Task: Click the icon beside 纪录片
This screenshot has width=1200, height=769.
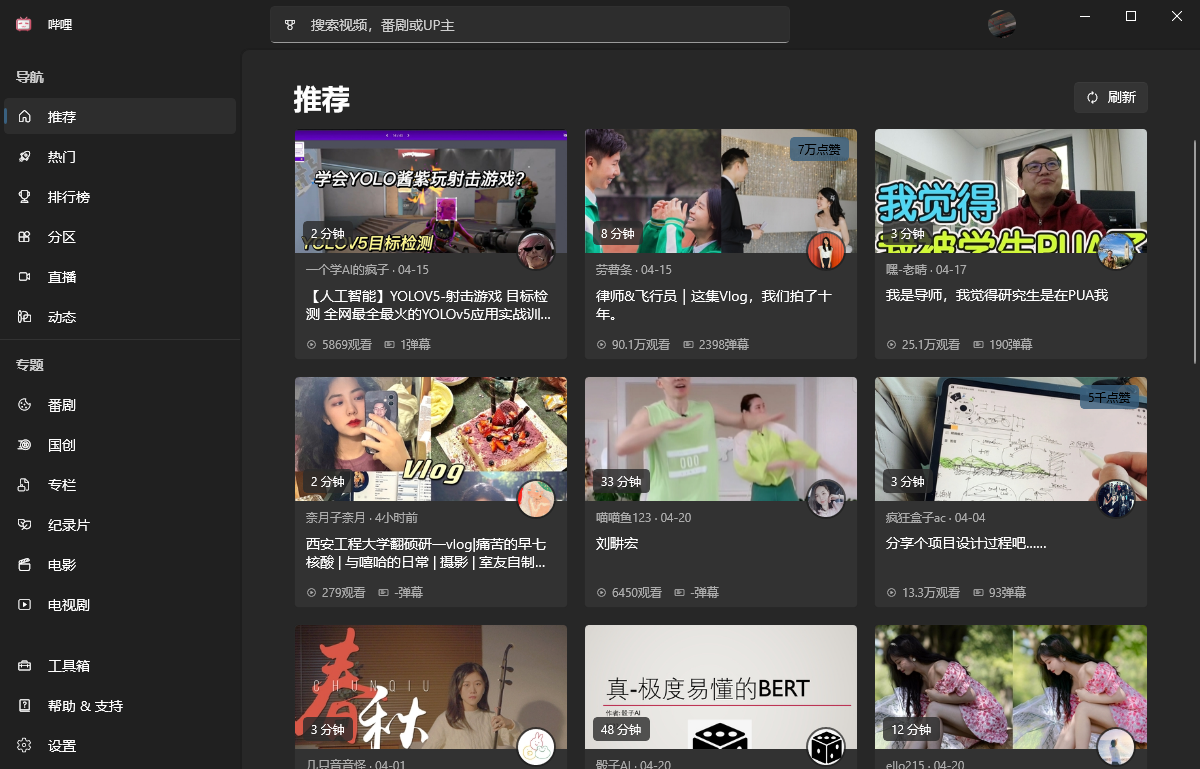Action: coord(25,525)
